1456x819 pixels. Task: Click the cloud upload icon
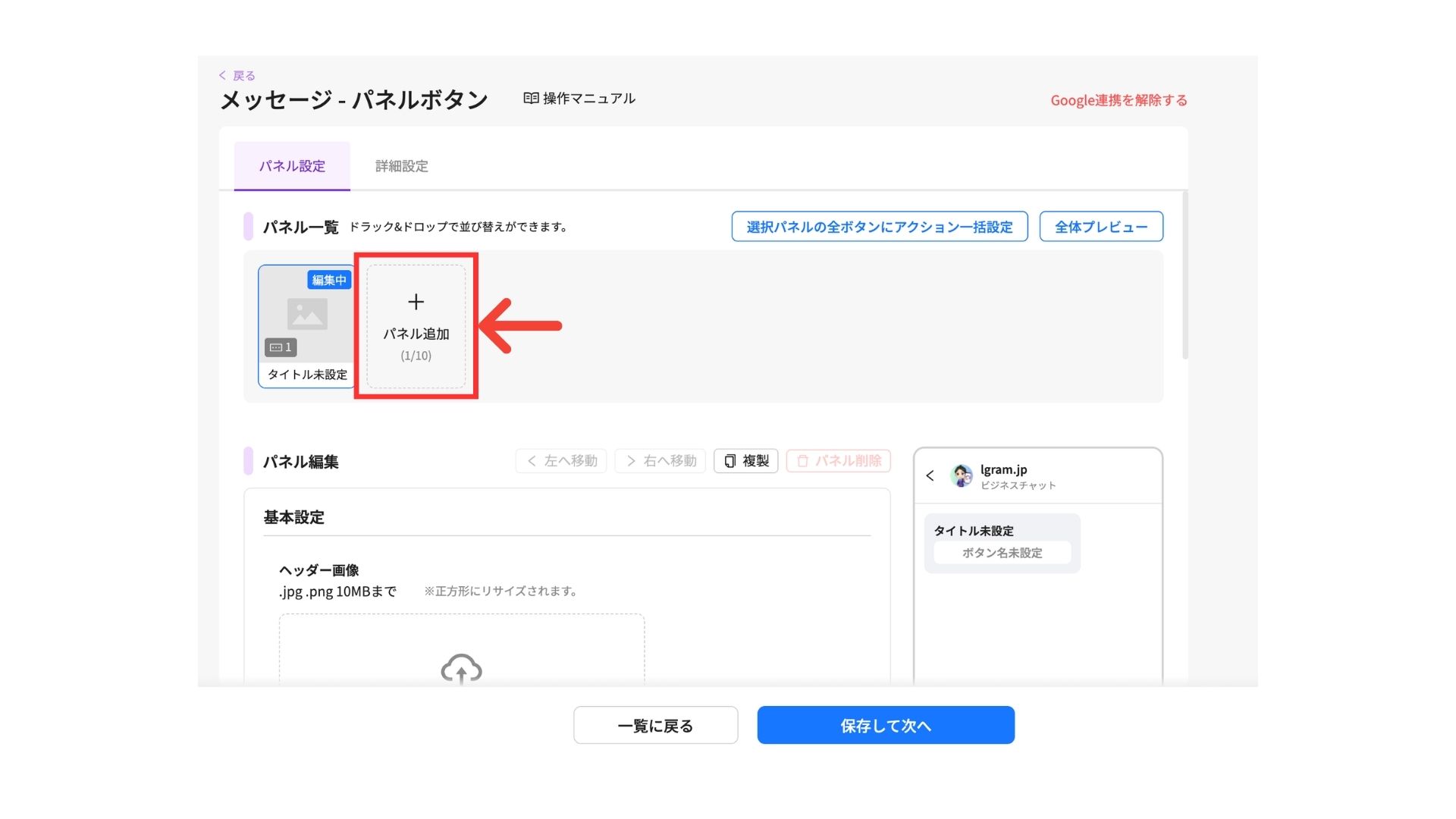tap(461, 669)
